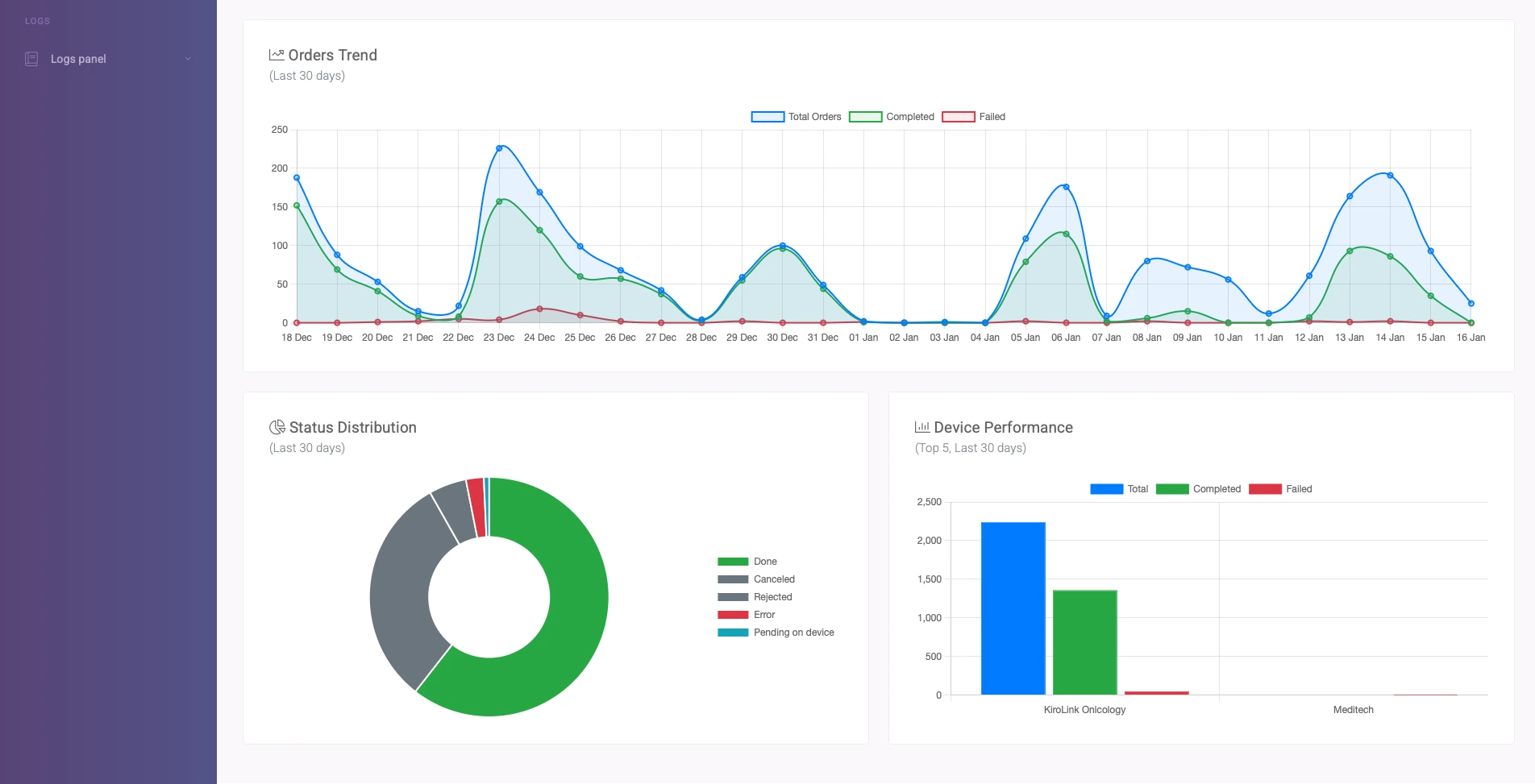Click the Meditech label on the axis
The width and height of the screenshot is (1535, 784).
click(x=1353, y=709)
